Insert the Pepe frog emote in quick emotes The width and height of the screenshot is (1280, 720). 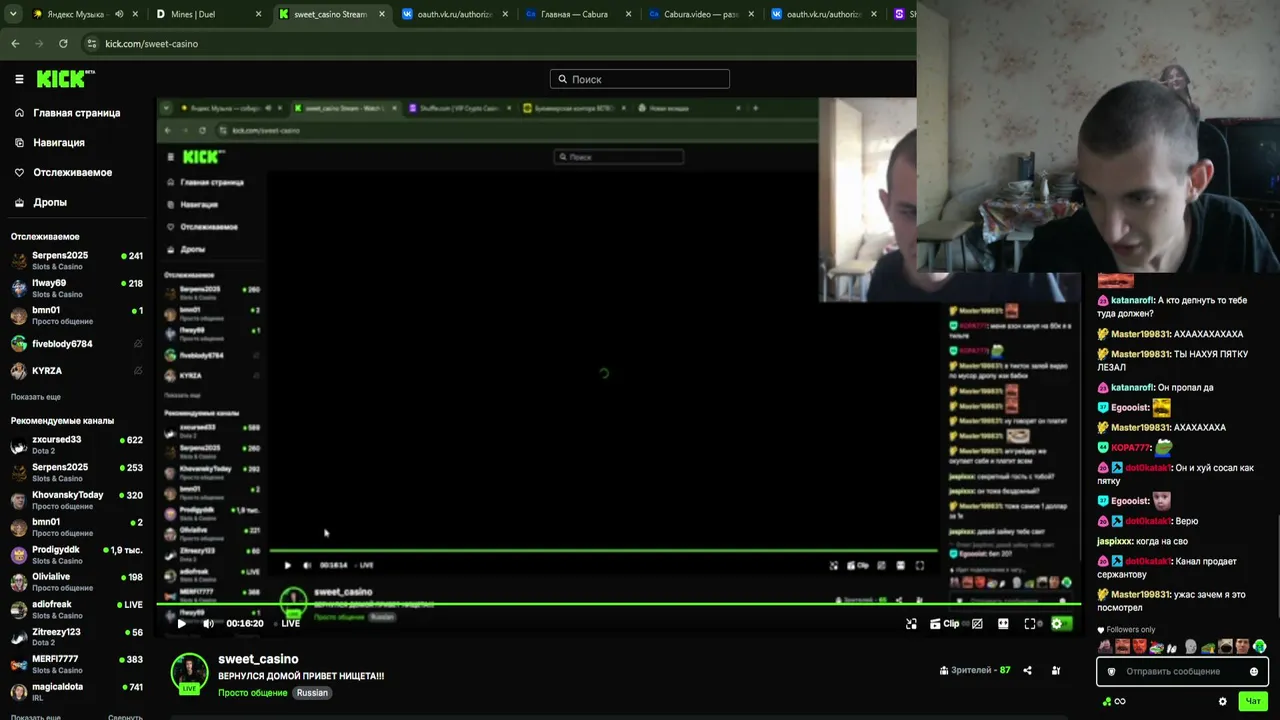click(1209, 647)
